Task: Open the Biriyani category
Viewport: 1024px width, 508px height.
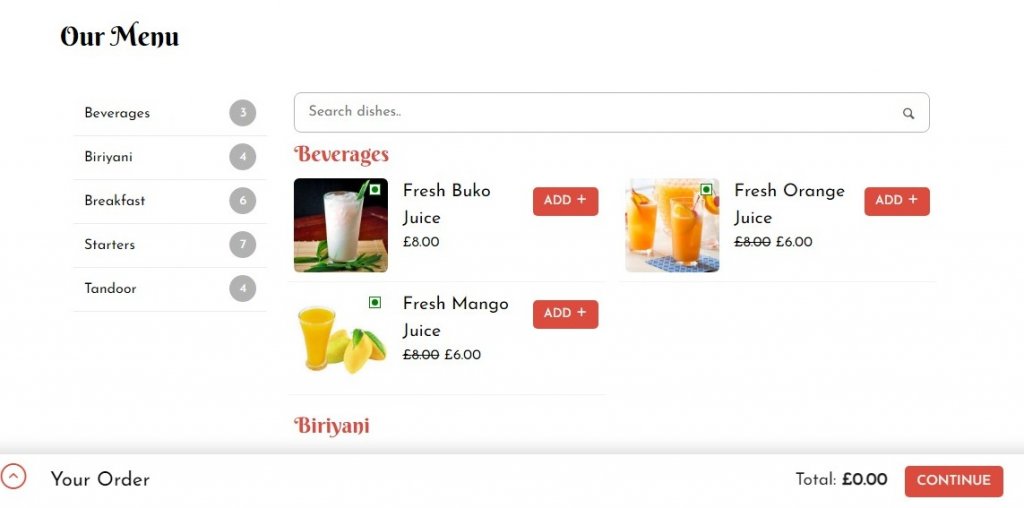Action: (170, 157)
